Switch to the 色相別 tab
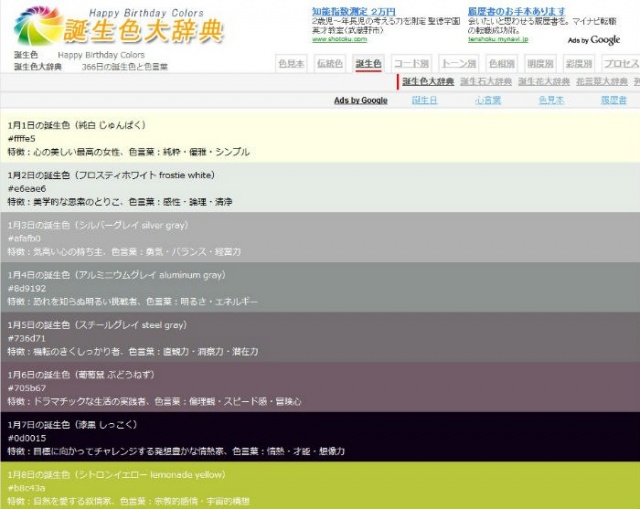 tap(502, 64)
